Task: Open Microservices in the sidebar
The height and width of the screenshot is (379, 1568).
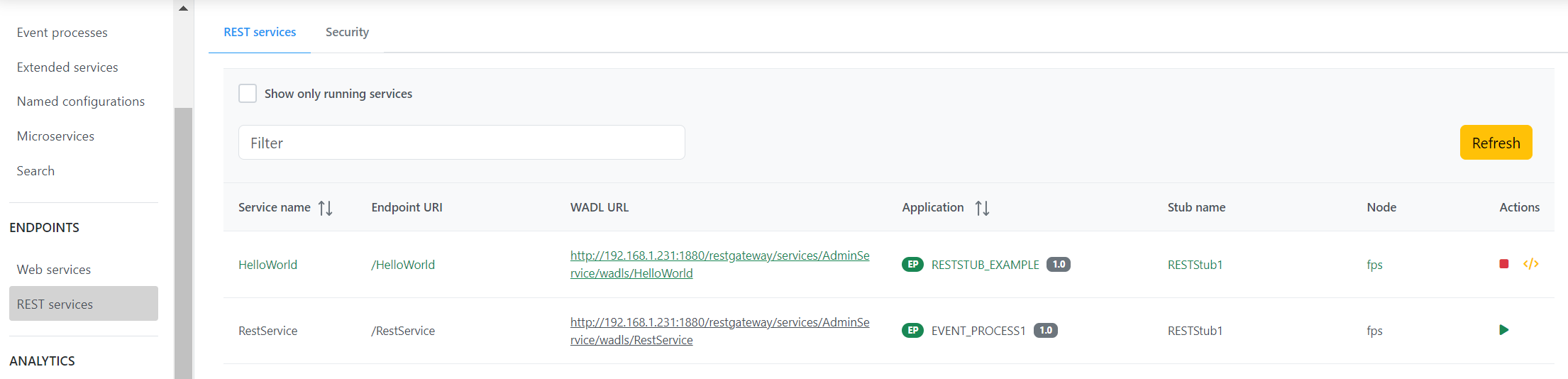Action: coord(55,136)
